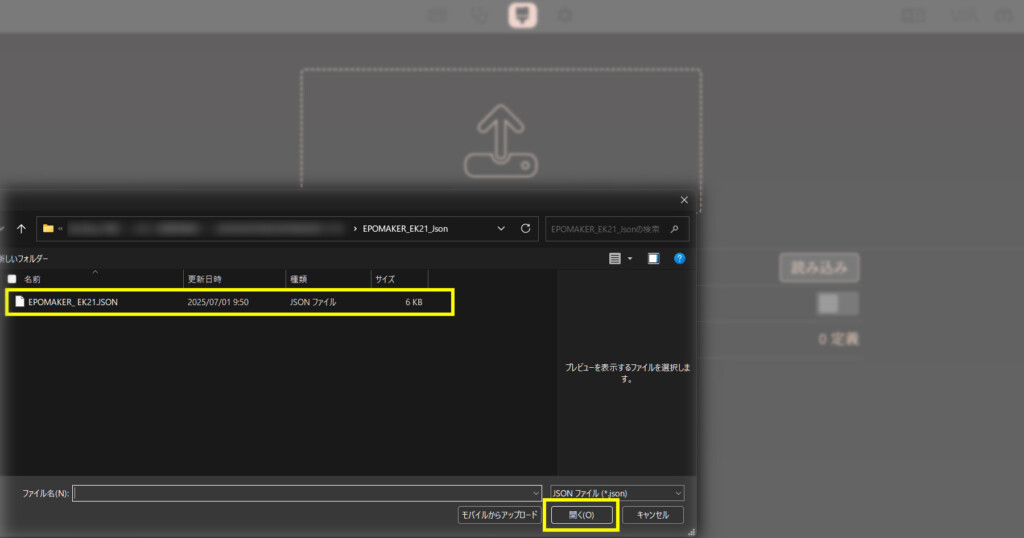The width and height of the screenshot is (1024, 538).
Task: Click the 読み込み button in VIA
Action: pos(819,268)
